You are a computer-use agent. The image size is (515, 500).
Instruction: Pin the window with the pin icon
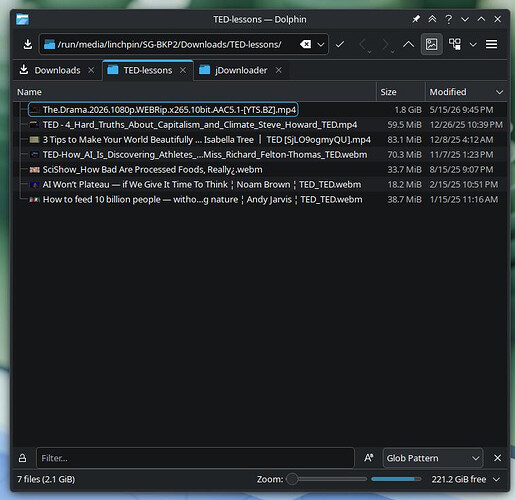[x=416, y=19]
